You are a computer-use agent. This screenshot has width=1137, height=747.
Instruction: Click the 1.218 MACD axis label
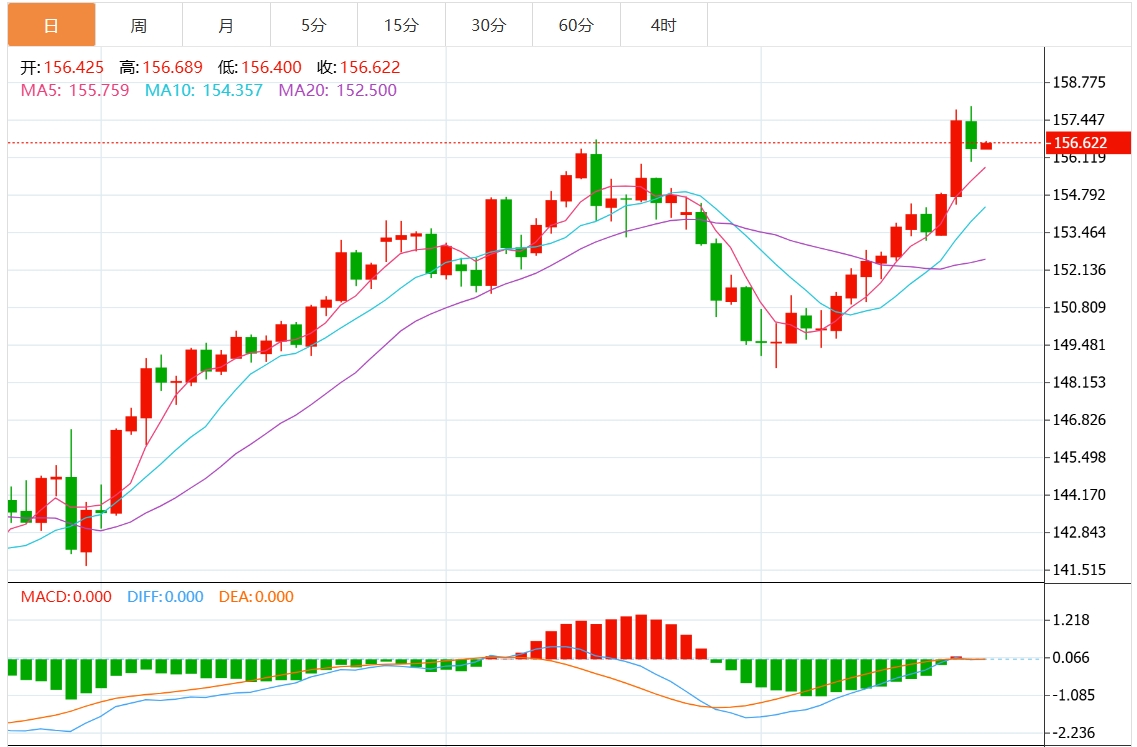click(1071, 620)
